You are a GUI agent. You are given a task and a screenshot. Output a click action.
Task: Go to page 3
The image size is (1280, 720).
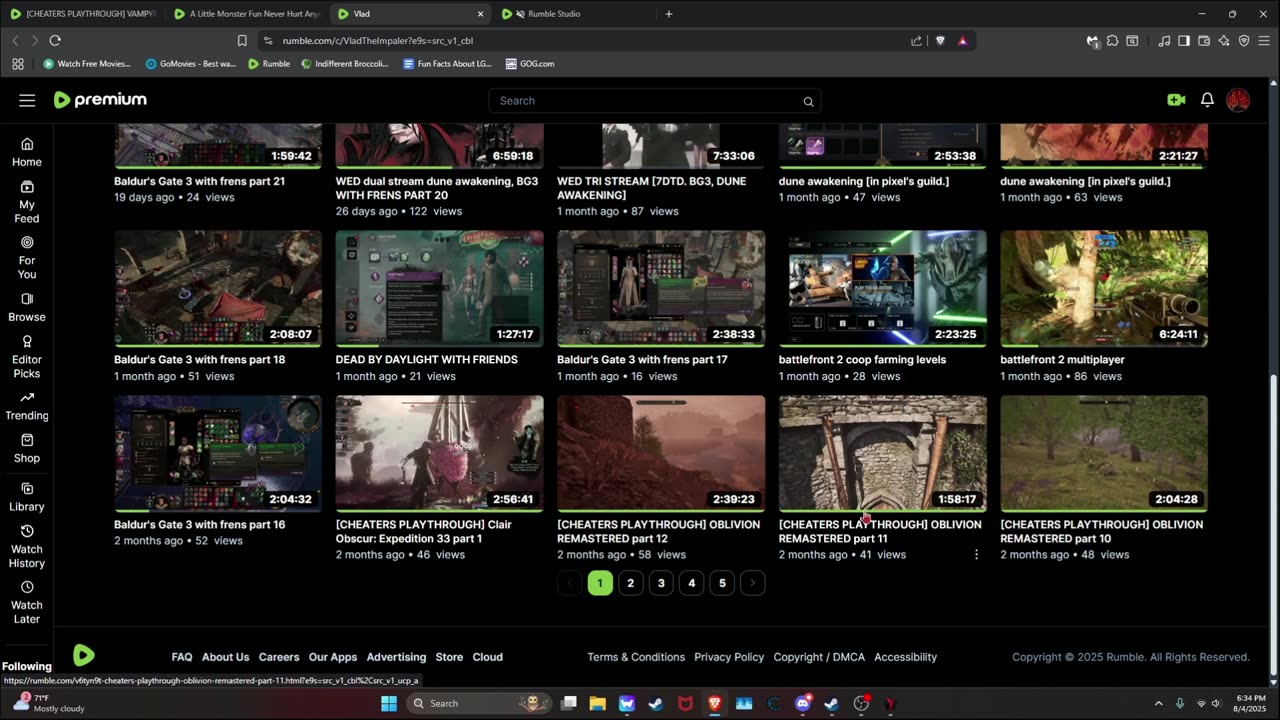[x=661, y=583]
